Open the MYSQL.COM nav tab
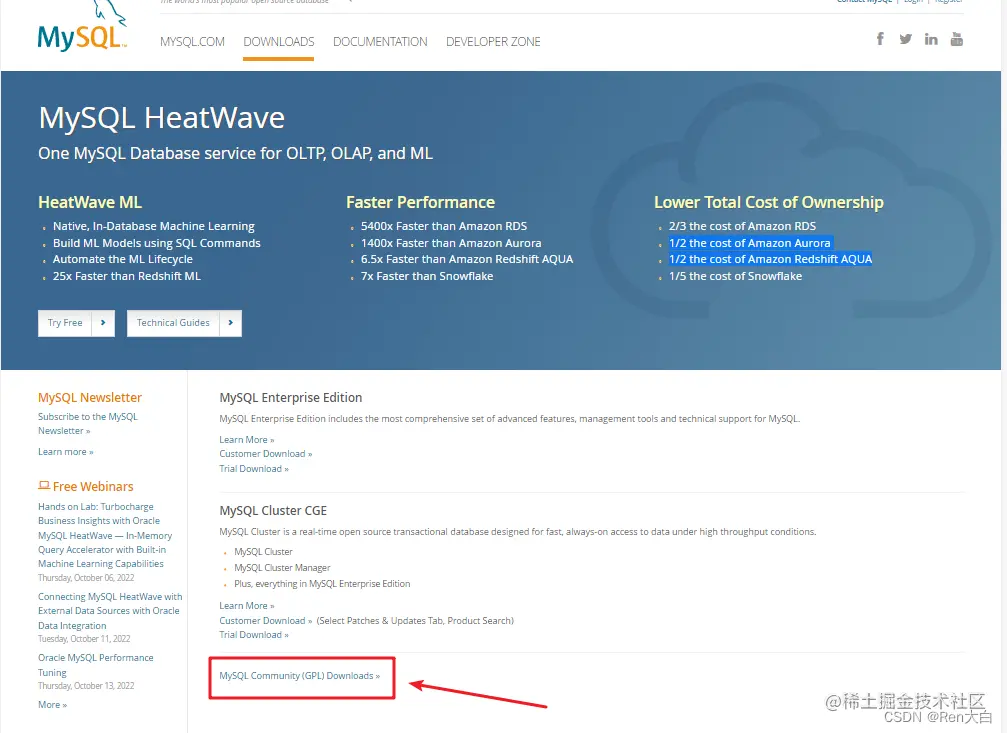Viewport: 1007px width, 733px height. [x=192, y=42]
